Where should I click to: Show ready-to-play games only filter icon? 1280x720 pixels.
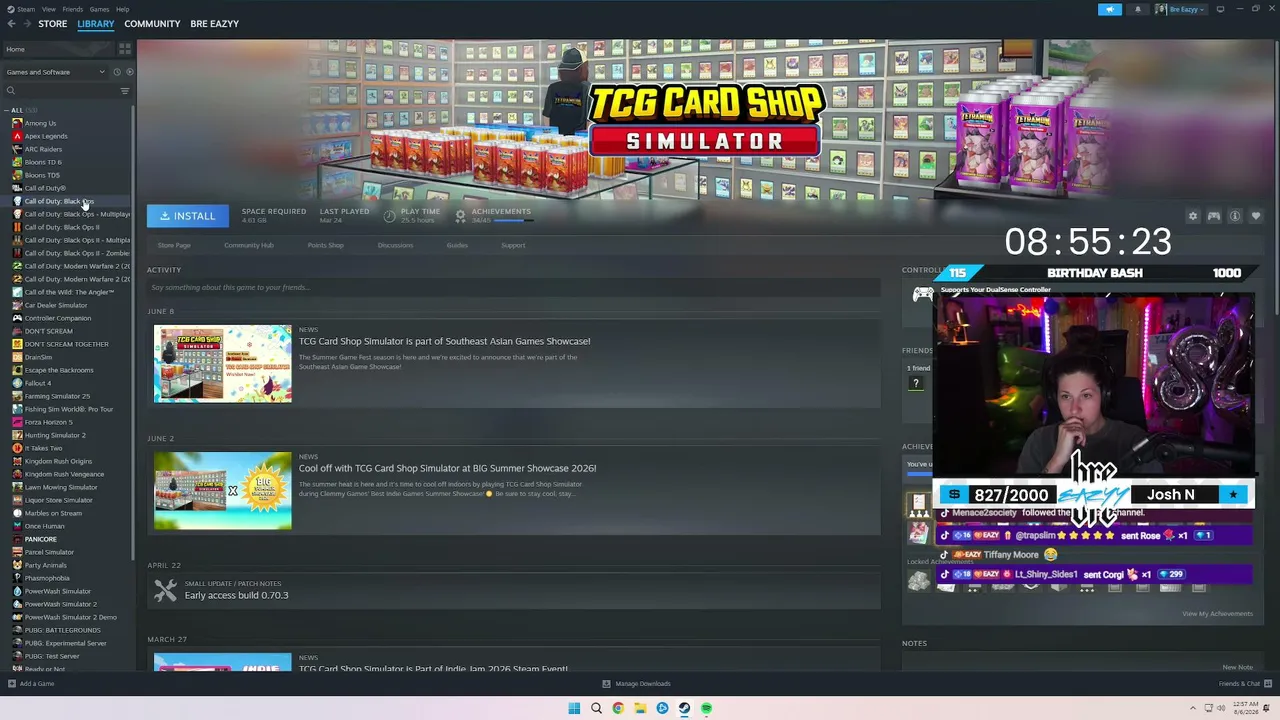click(x=129, y=72)
